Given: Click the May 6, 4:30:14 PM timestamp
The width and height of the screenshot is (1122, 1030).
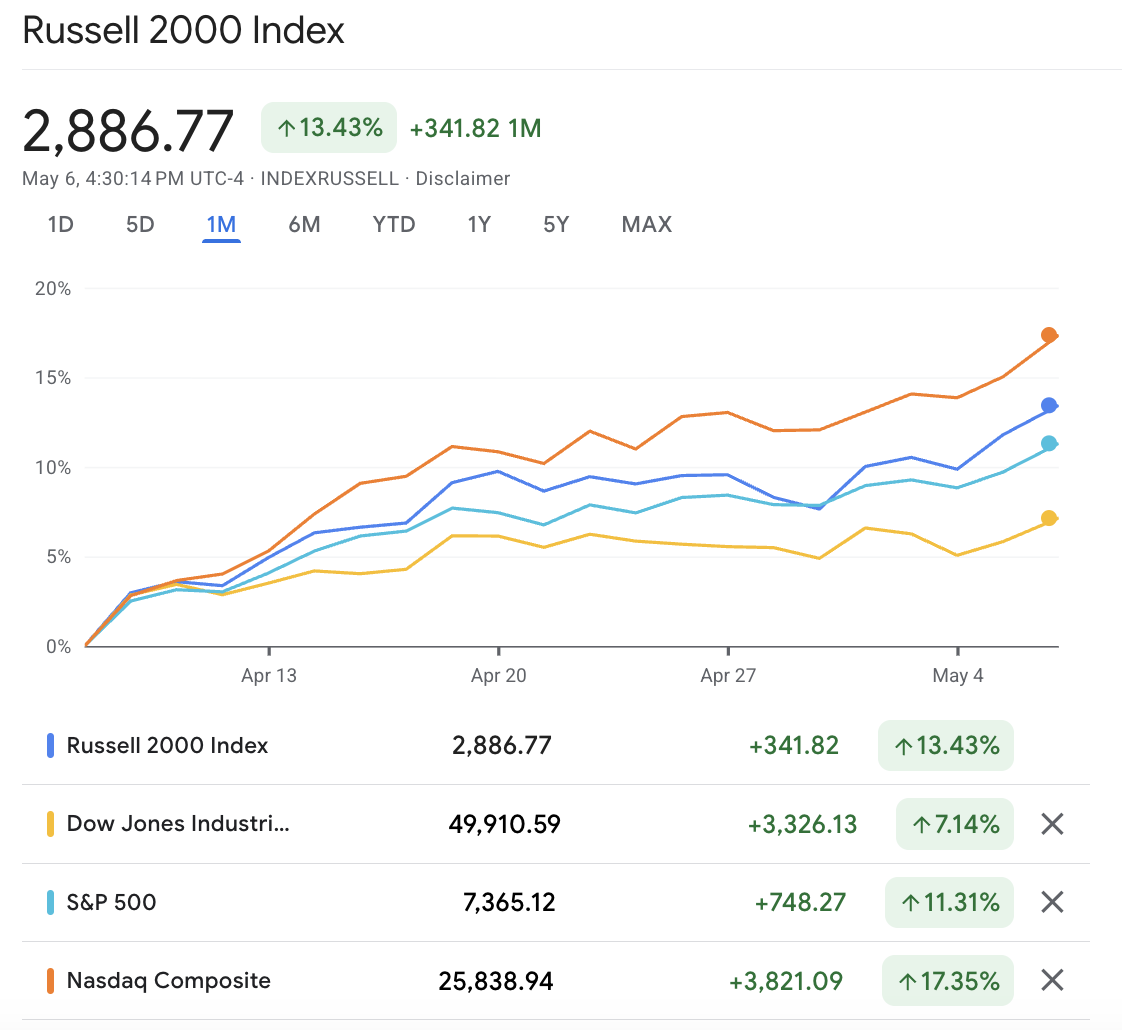Looking at the screenshot, I should (x=133, y=178).
